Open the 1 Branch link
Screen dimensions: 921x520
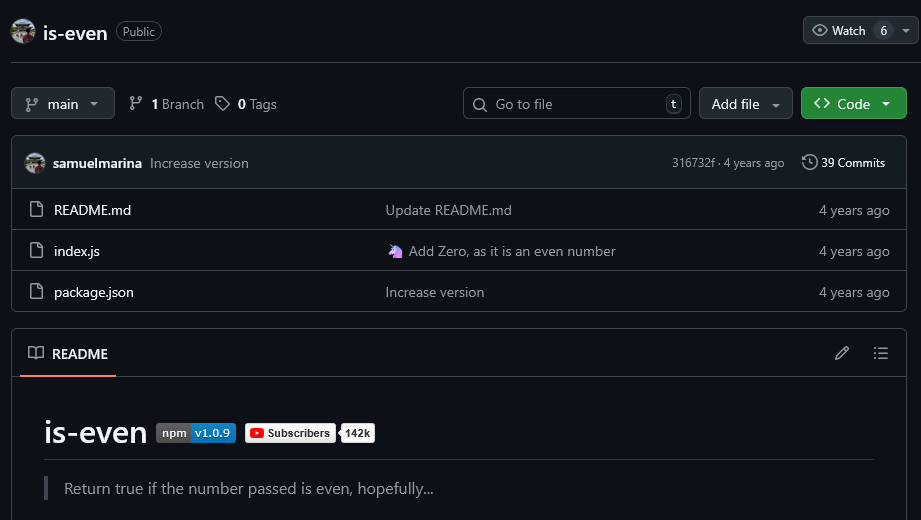pos(167,104)
